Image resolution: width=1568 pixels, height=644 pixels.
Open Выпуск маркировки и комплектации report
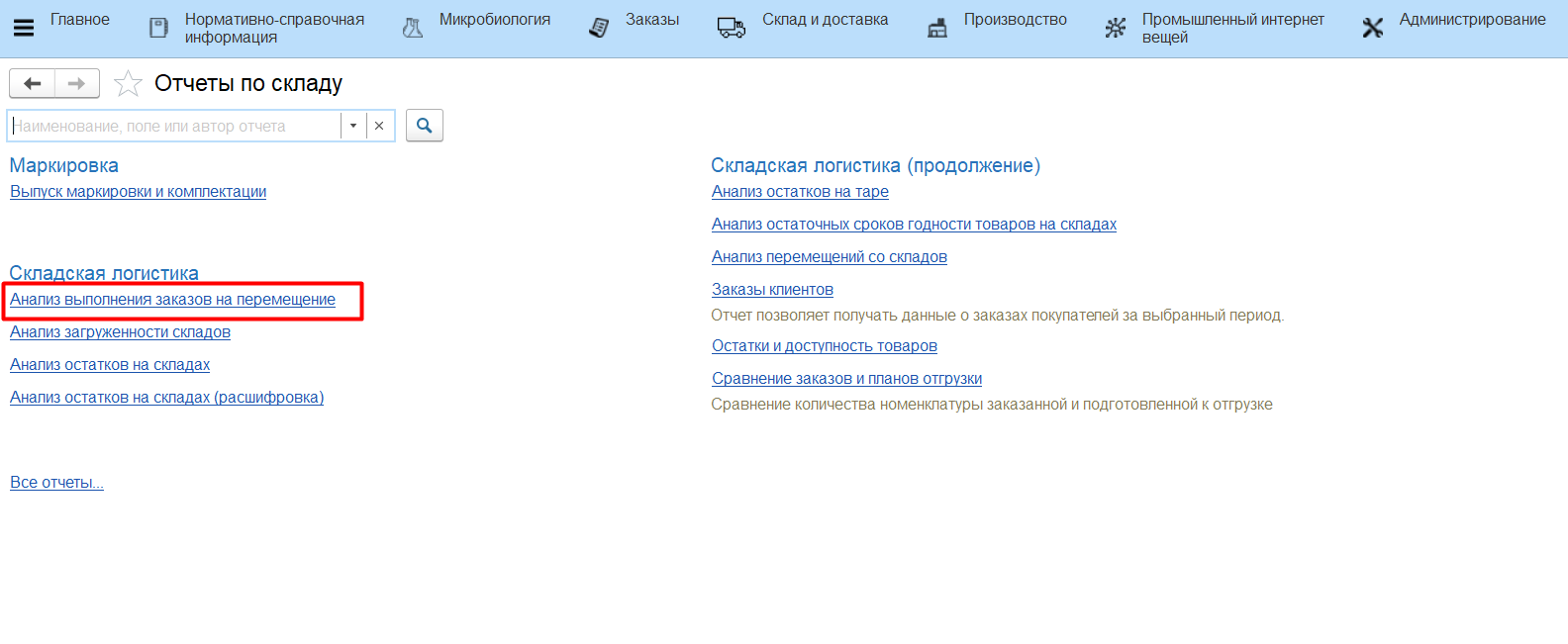click(x=138, y=192)
